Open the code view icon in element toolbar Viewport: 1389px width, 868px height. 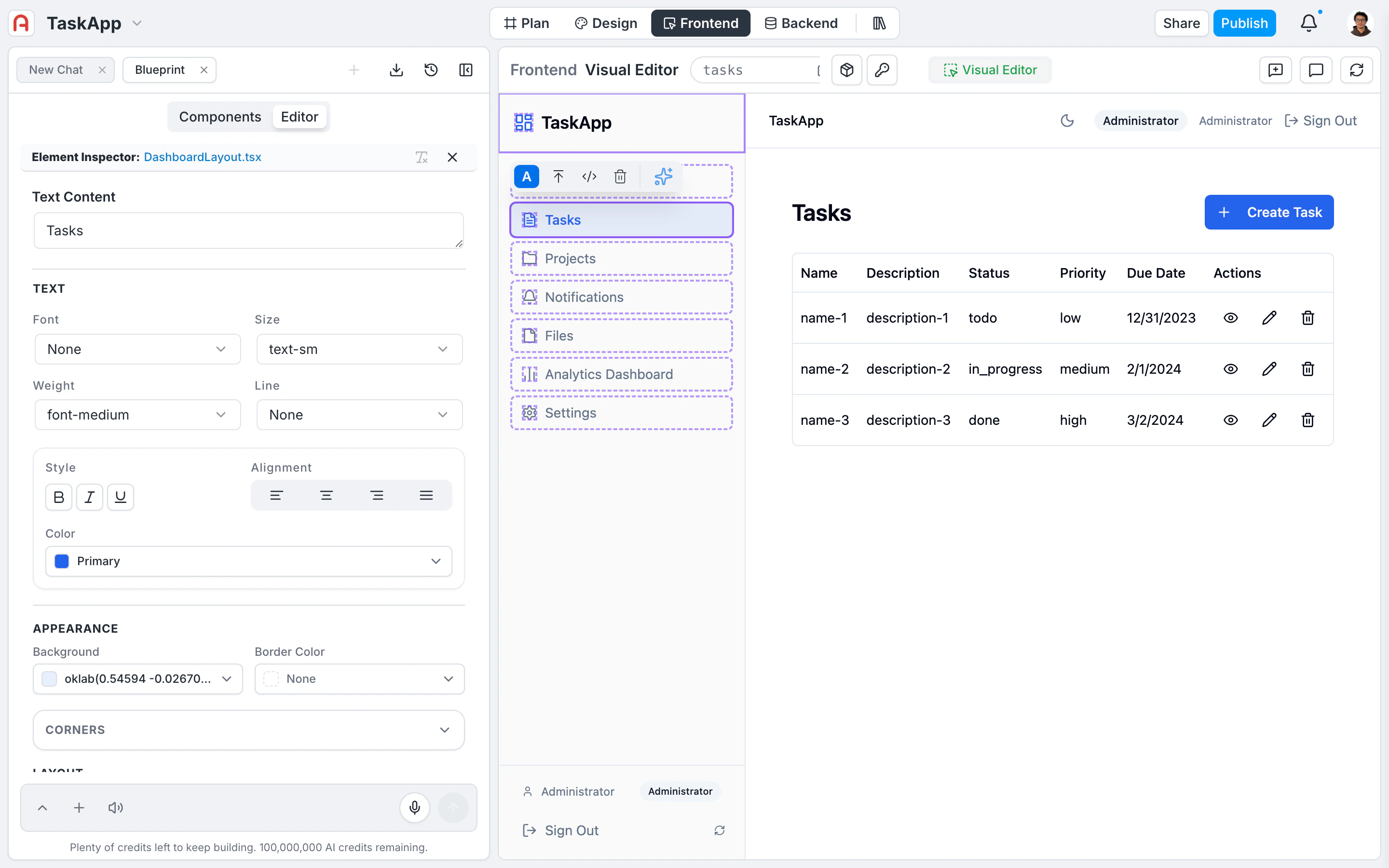click(x=589, y=177)
